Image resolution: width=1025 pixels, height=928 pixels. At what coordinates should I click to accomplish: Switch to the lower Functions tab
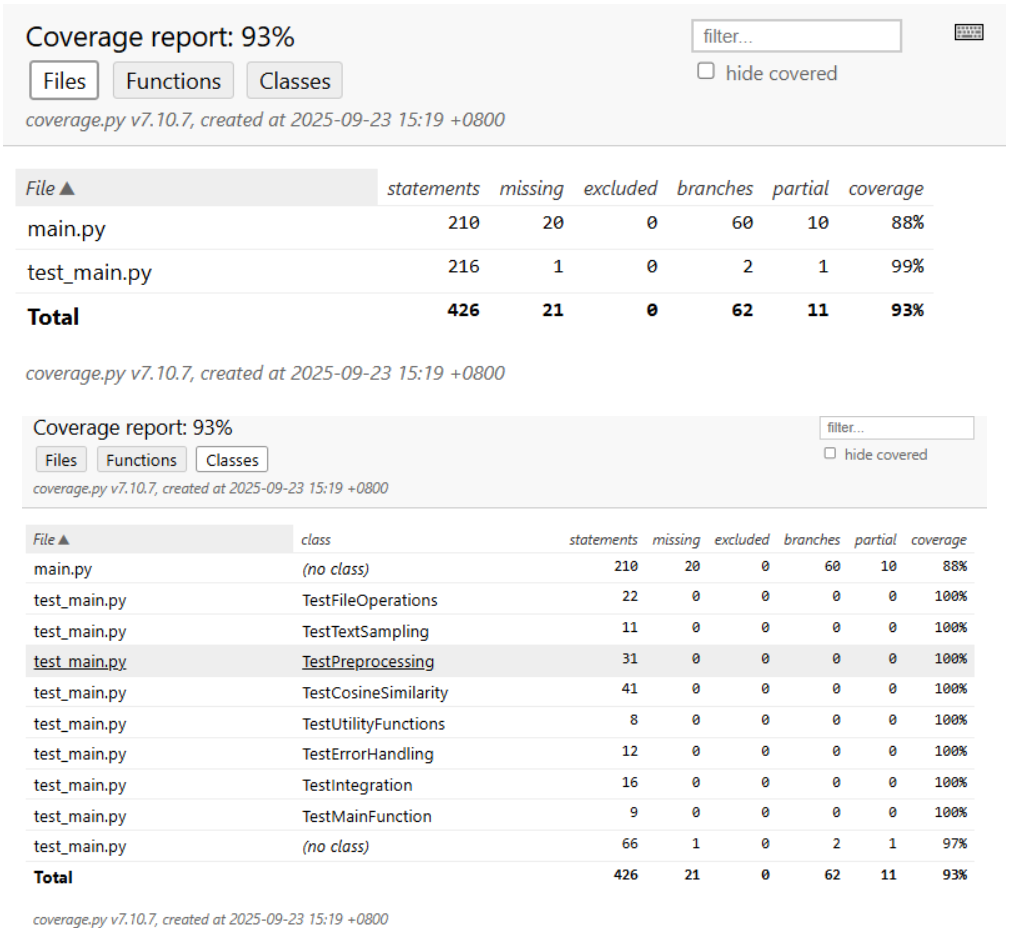pos(141,460)
